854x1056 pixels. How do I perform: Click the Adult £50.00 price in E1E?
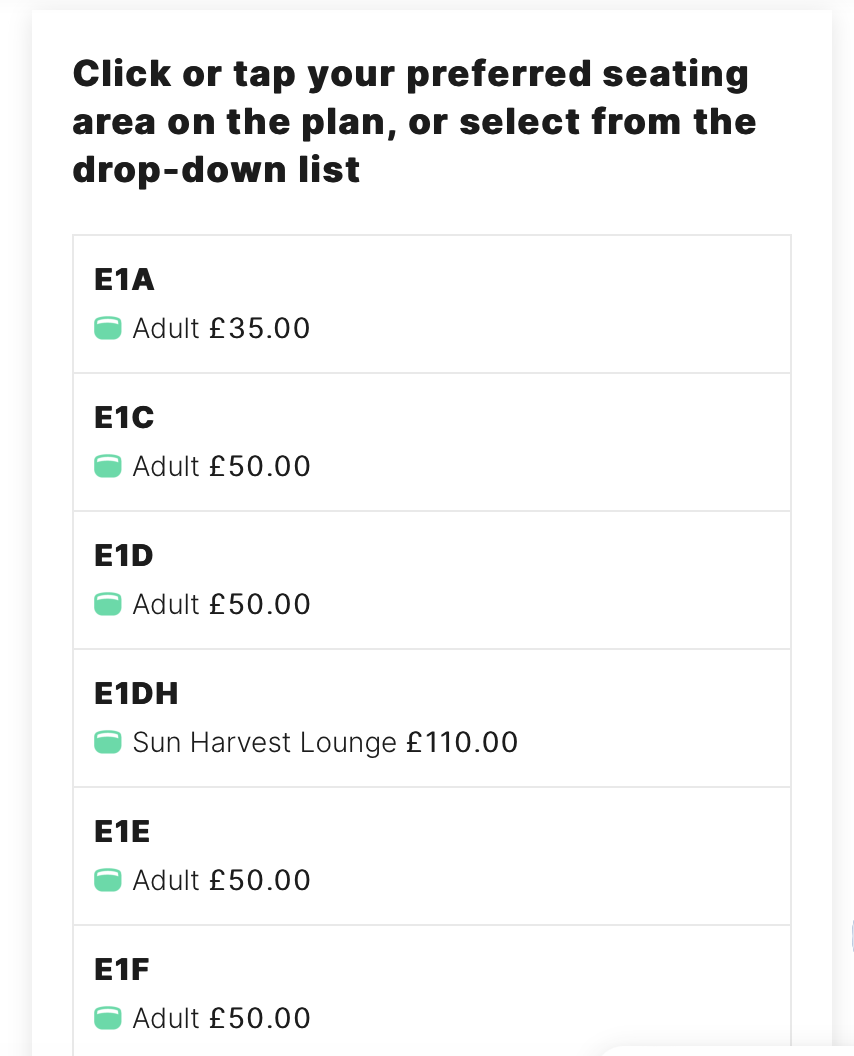(x=222, y=881)
